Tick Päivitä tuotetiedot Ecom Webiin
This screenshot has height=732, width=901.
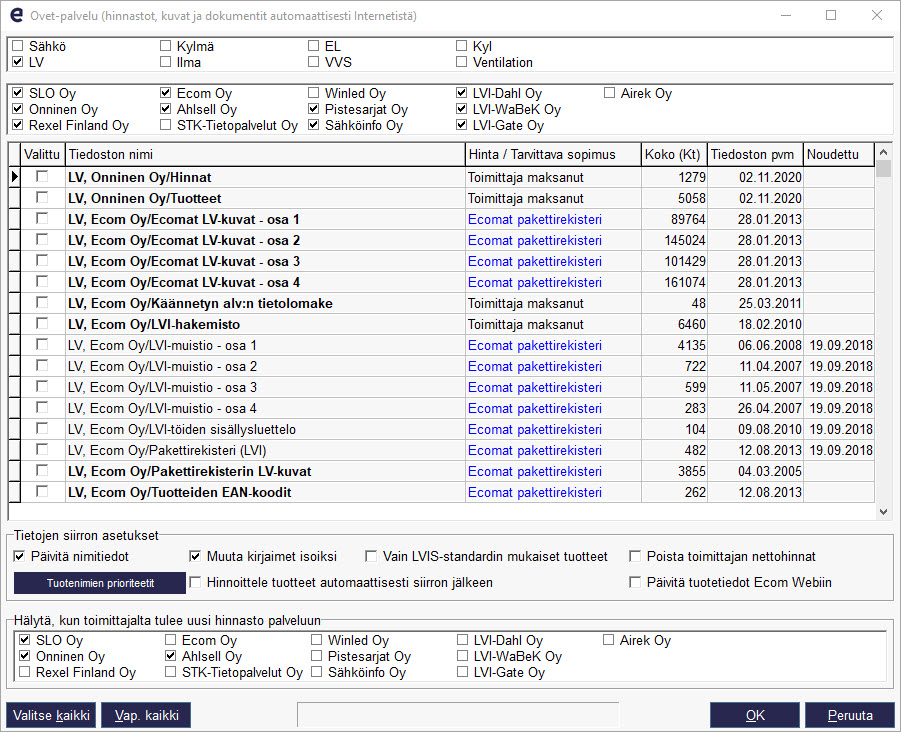click(x=635, y=582)
